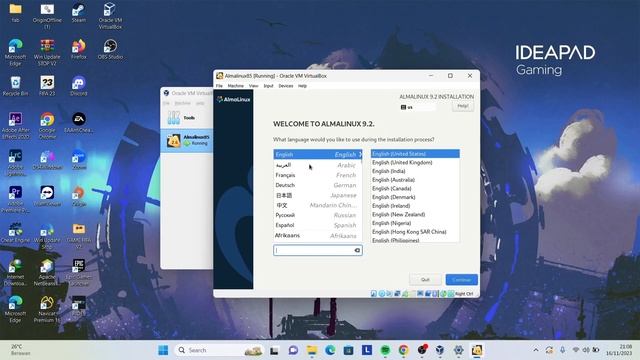Open FIFA 23 desktop shortcut
This screenshot has width=640, height=360.
tap(47, 86)
